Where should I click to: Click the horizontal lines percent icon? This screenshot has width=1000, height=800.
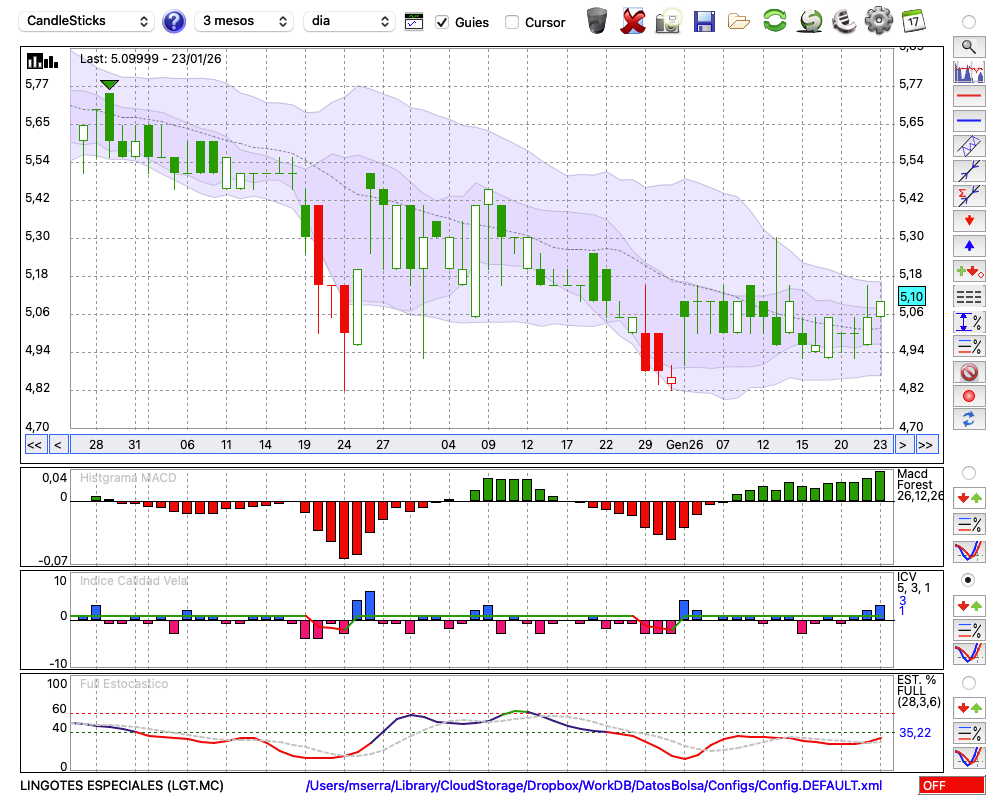[x=969, y=346]
